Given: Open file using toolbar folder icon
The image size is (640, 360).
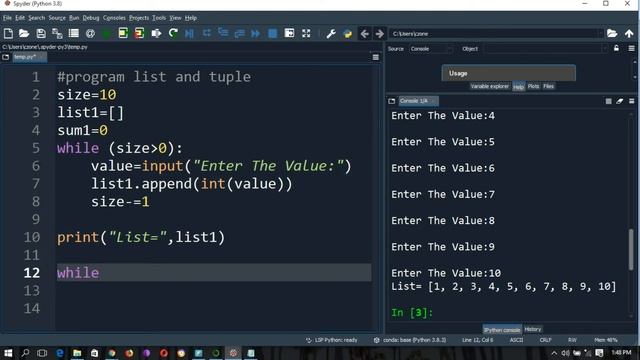Looking at the screenshot, I should tap(24, 33).
